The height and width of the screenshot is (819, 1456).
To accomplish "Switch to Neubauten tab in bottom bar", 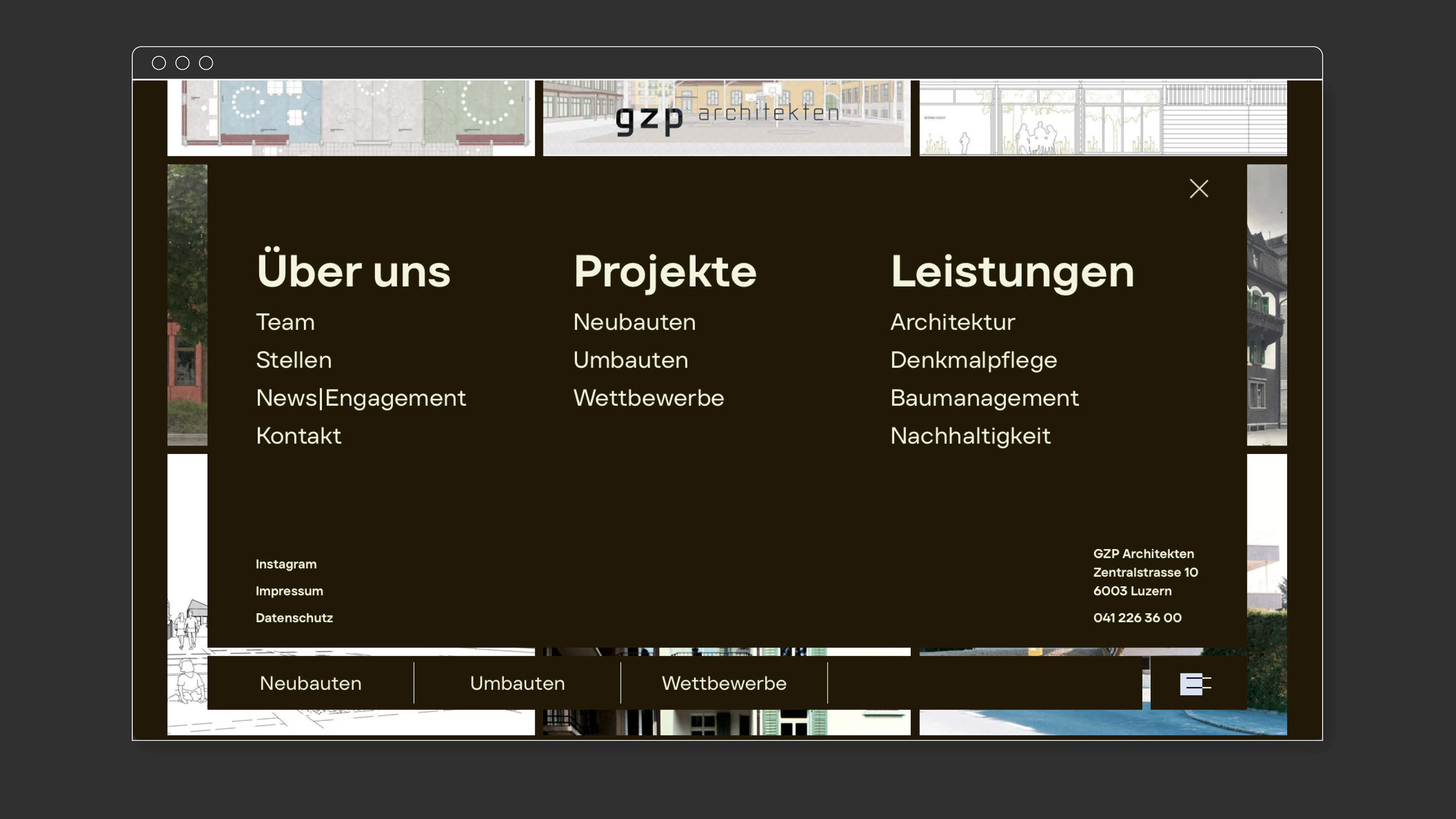I will pyautogui.click(x=310, y=683).
